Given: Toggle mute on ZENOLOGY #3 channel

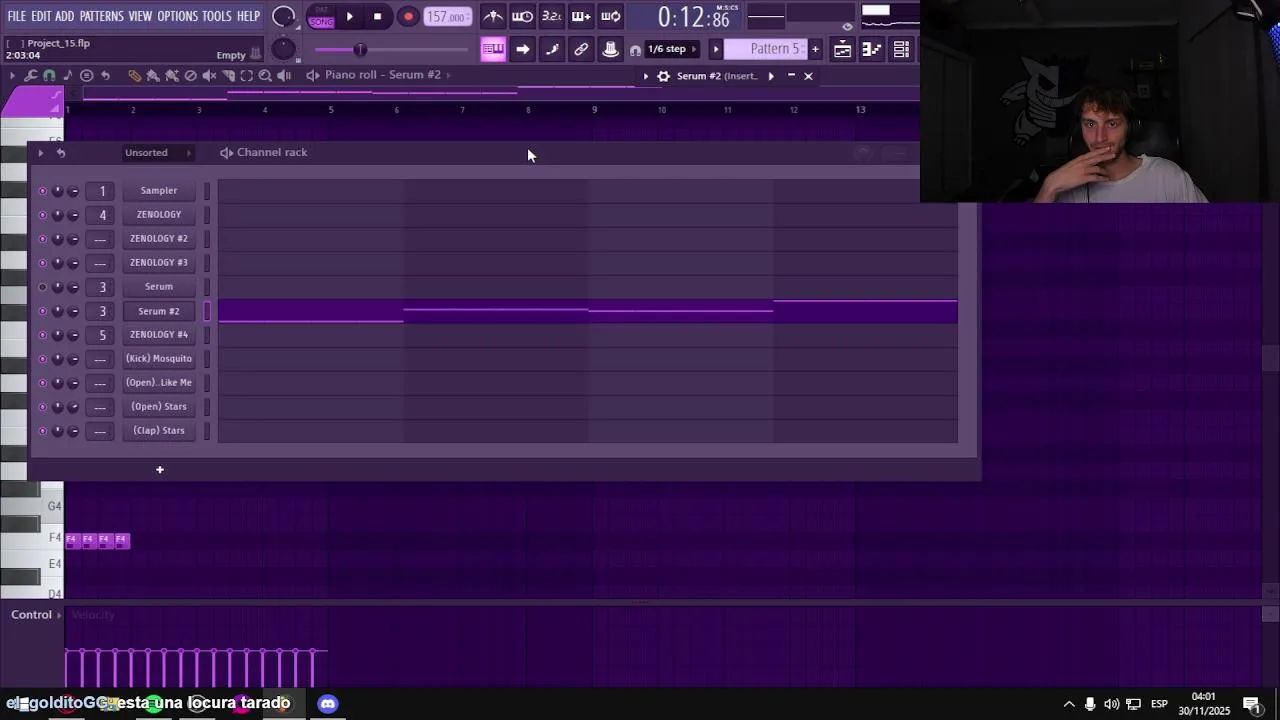Looking at the screenshot, I should click(42, 263).
